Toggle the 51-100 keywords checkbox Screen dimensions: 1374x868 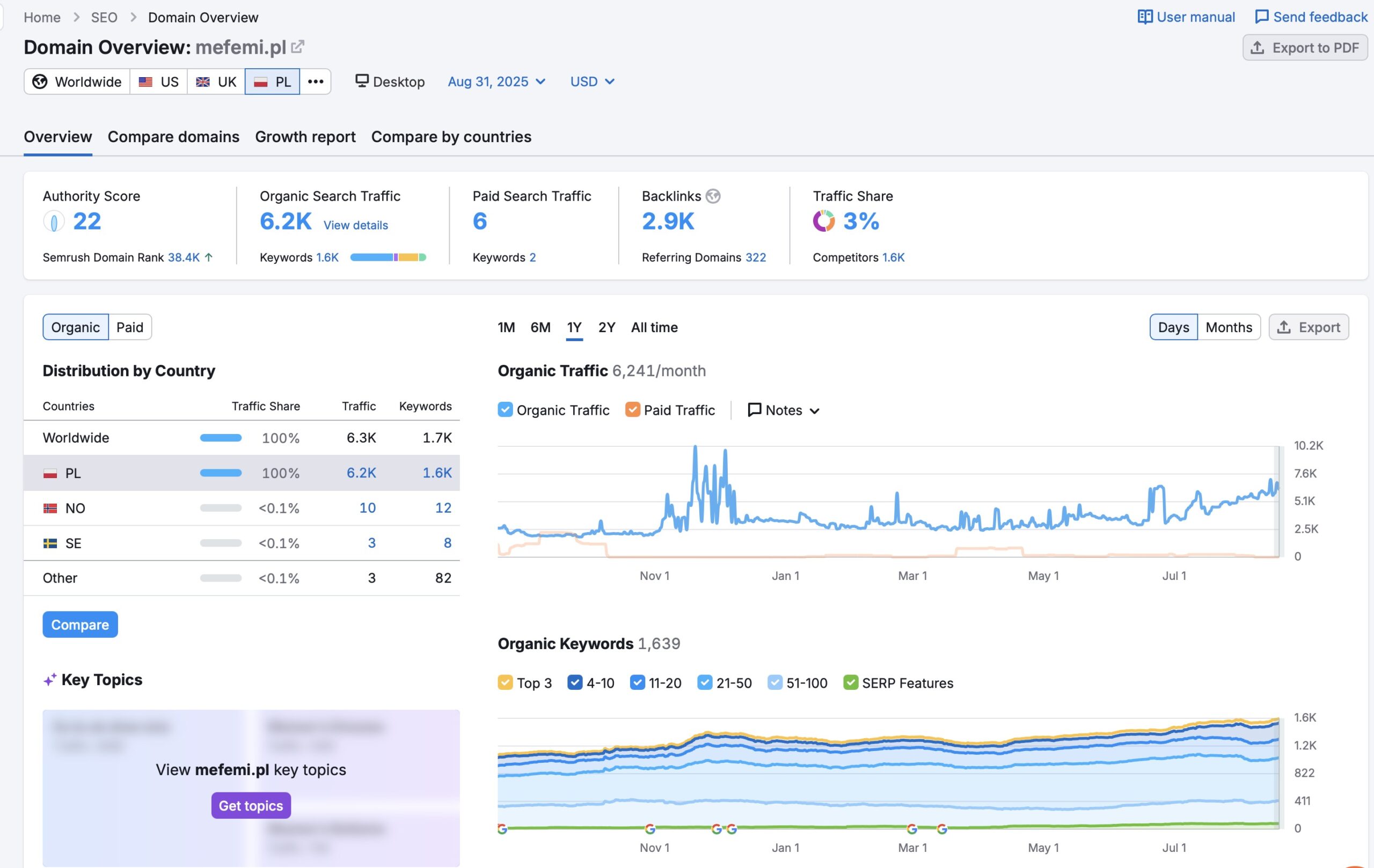(x=775, y=682)
